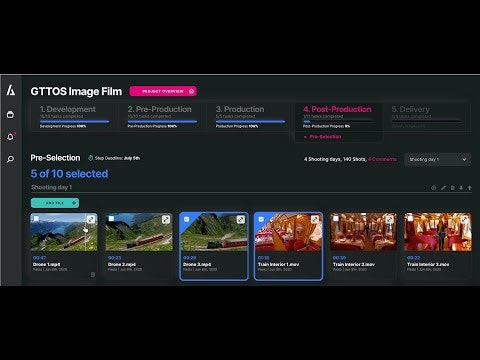Click the Project Overview button
480x360 pixels.
[x=163, y=91]
